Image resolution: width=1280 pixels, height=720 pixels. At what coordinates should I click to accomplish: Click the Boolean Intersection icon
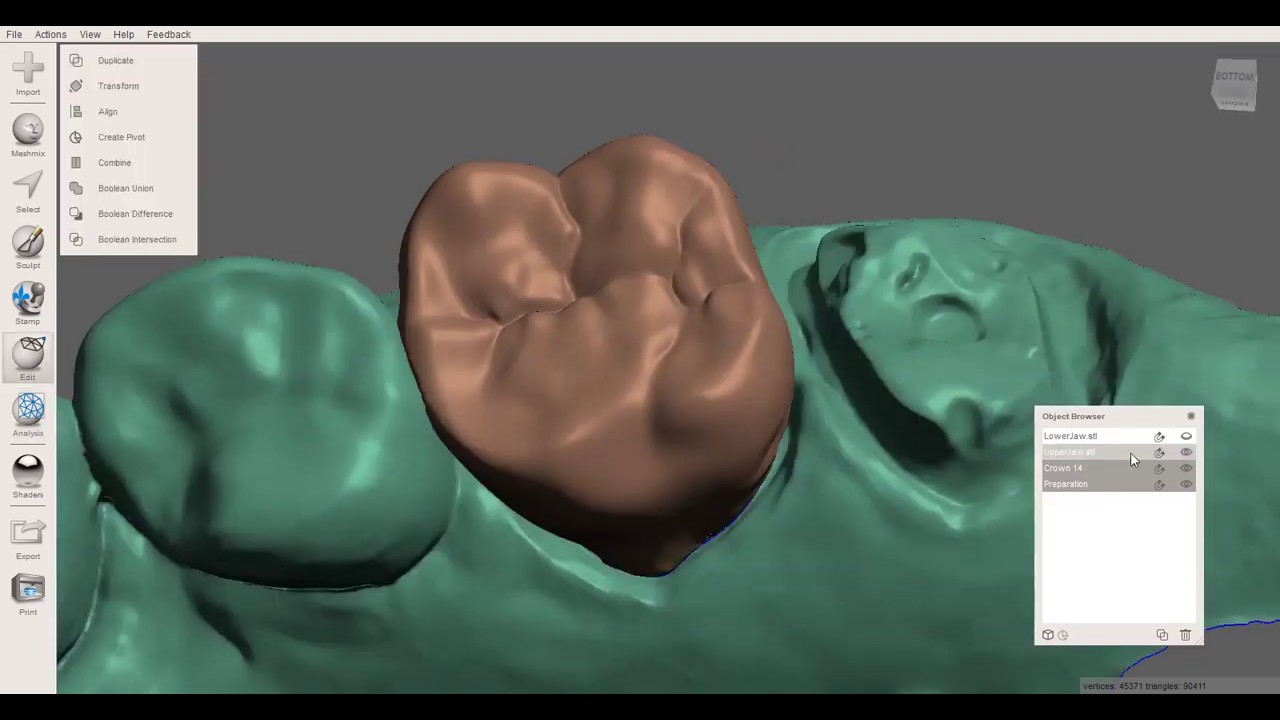[x=76, y=239]
